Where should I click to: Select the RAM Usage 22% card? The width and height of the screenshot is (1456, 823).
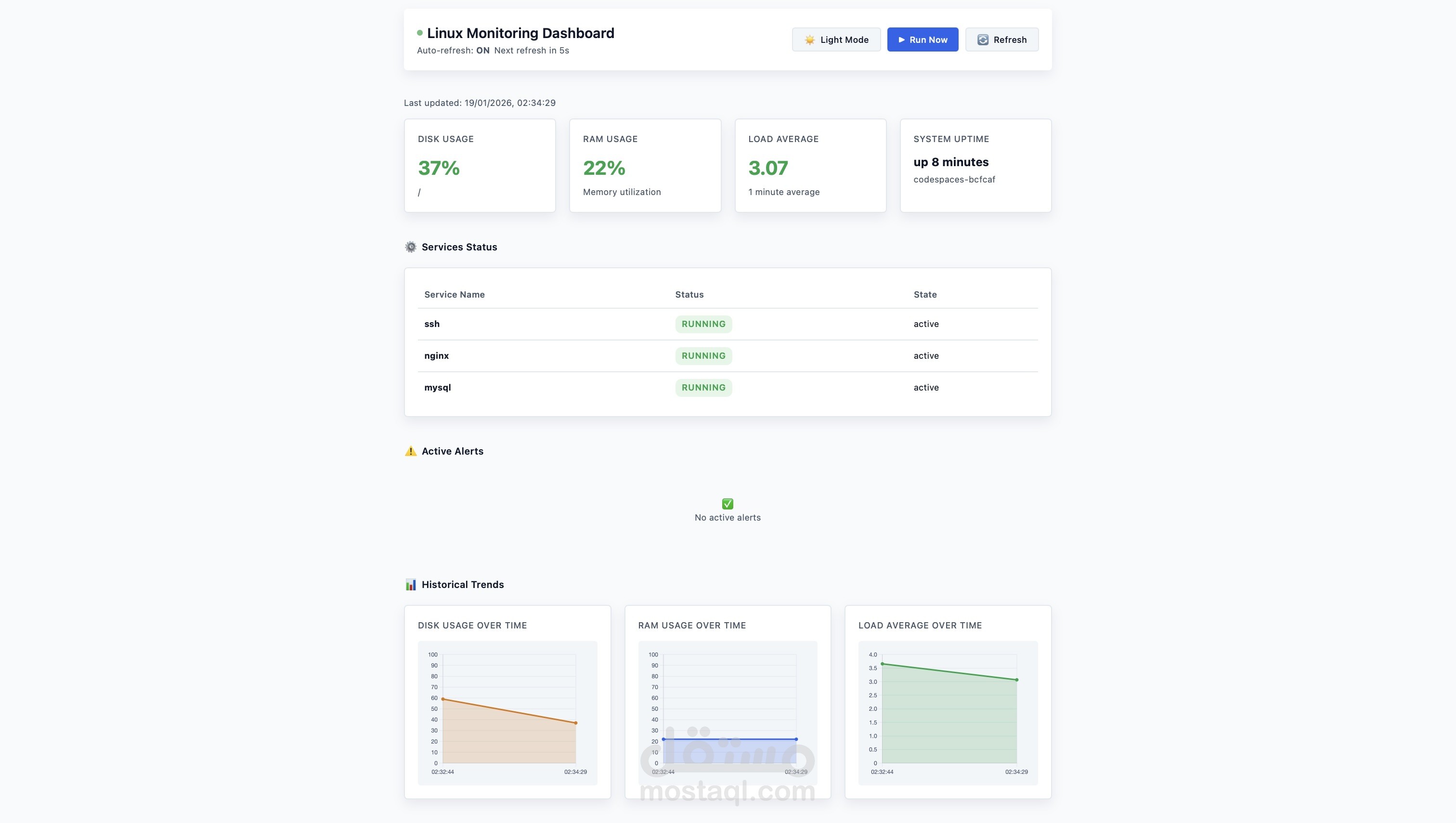coord(645,166)
